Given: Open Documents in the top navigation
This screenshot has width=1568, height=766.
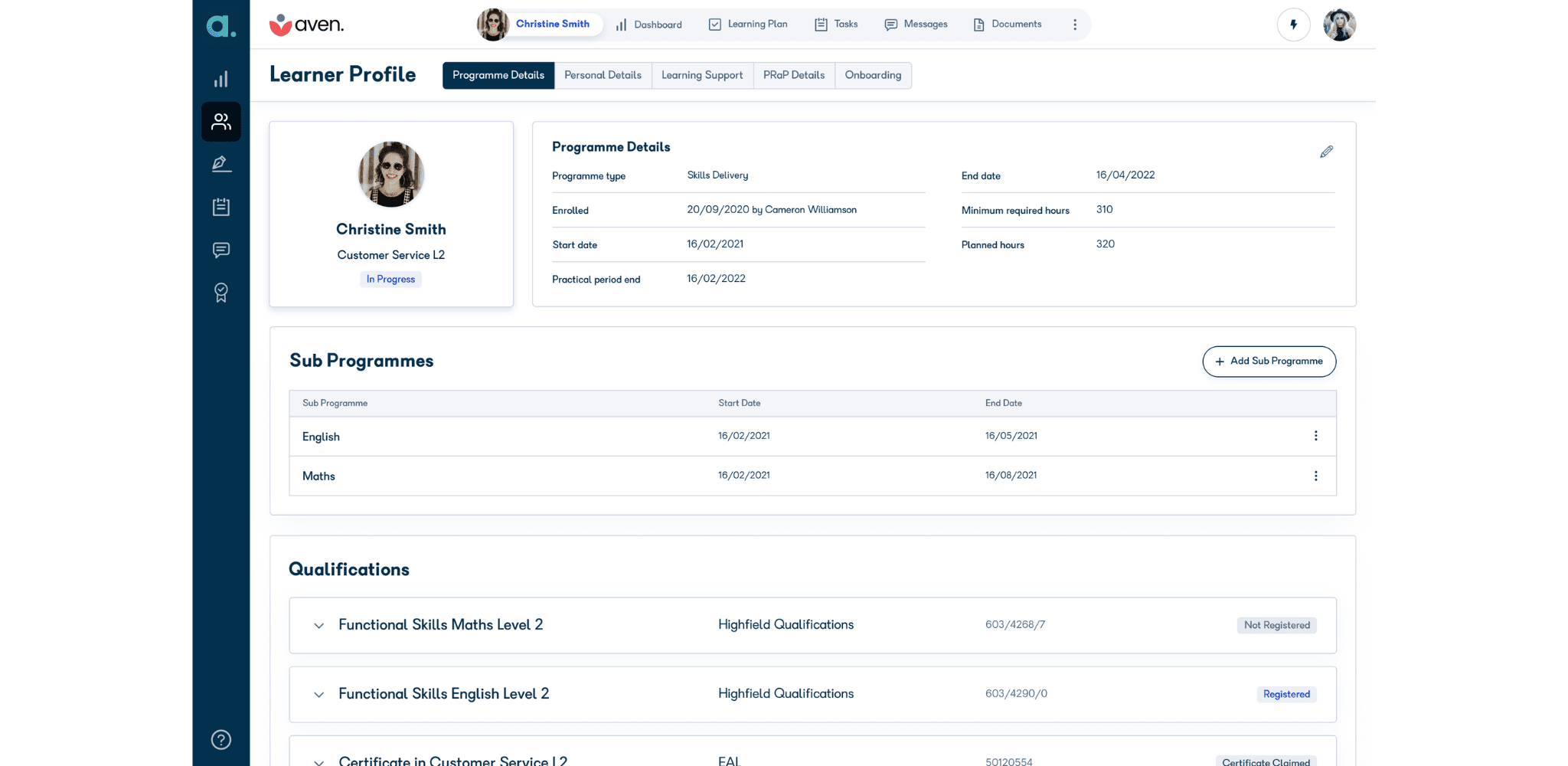Looking at the screenshot, I should tap(1008, 25).
